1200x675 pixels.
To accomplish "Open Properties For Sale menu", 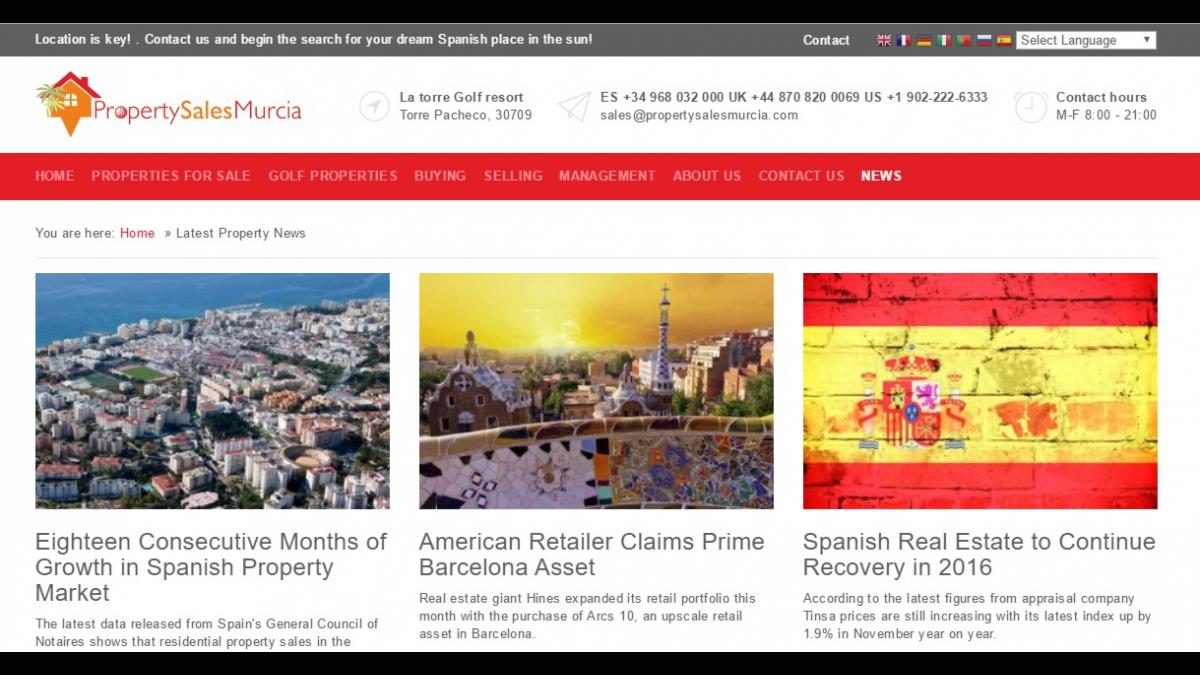I will (x=171, y=175).
